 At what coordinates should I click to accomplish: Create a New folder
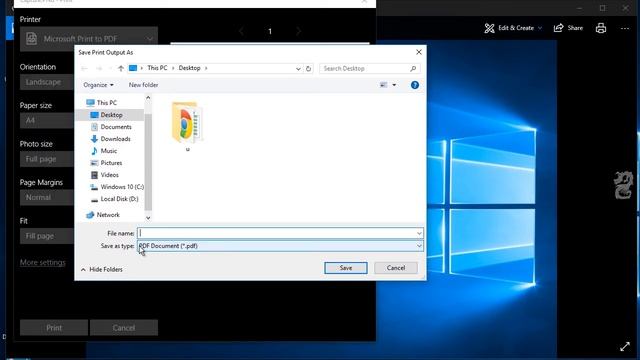click(143, 85)
